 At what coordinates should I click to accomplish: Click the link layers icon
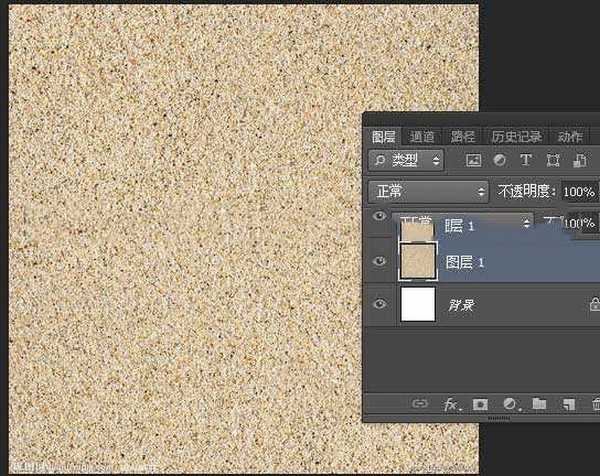(421, 404)
